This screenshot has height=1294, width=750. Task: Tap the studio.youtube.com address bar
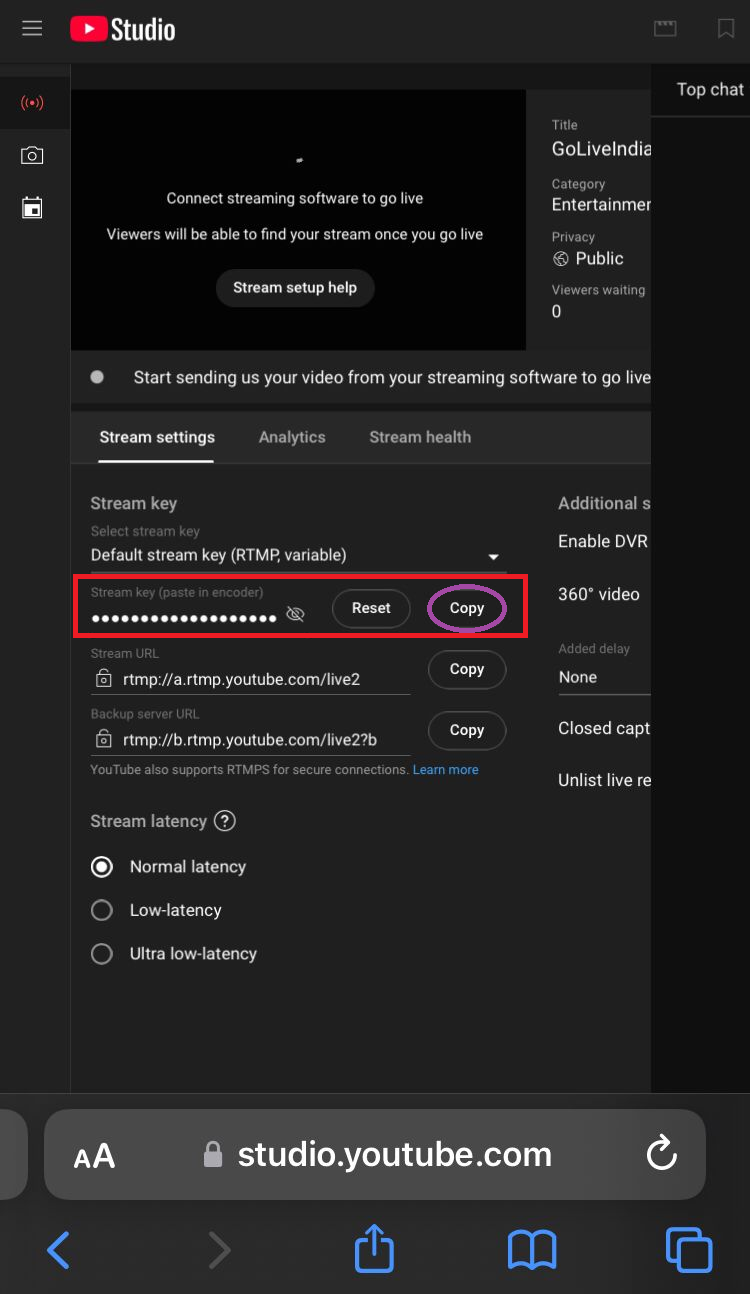tap(394, 1155)
